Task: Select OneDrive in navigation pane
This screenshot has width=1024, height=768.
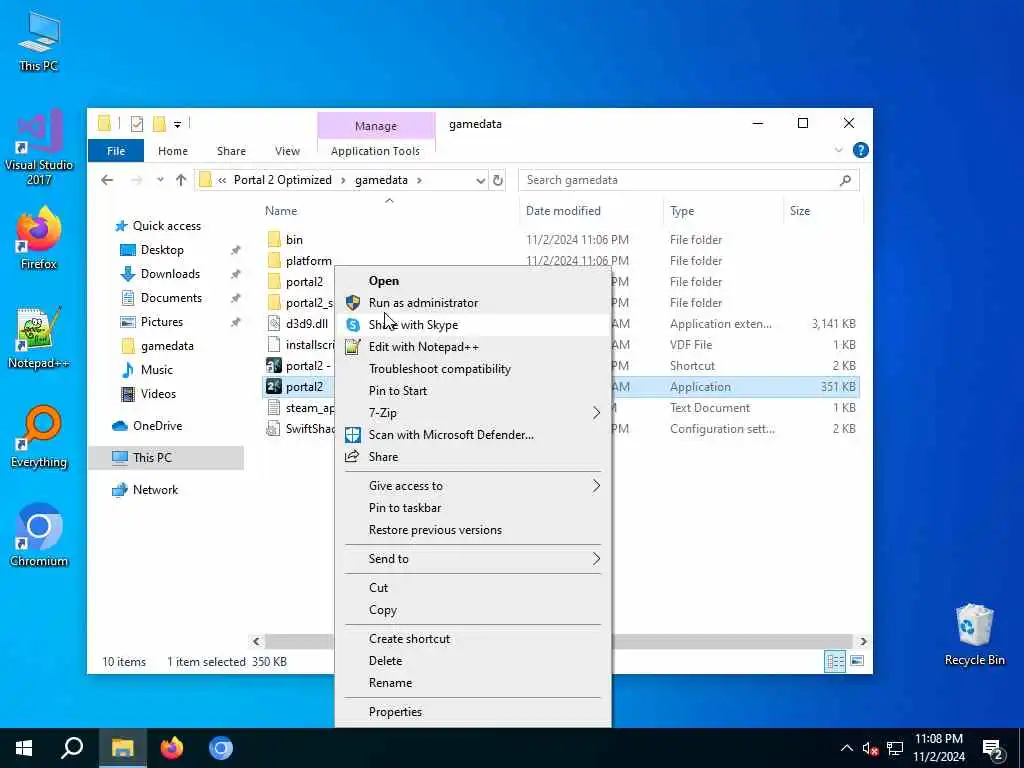Action: coord(157,426)
